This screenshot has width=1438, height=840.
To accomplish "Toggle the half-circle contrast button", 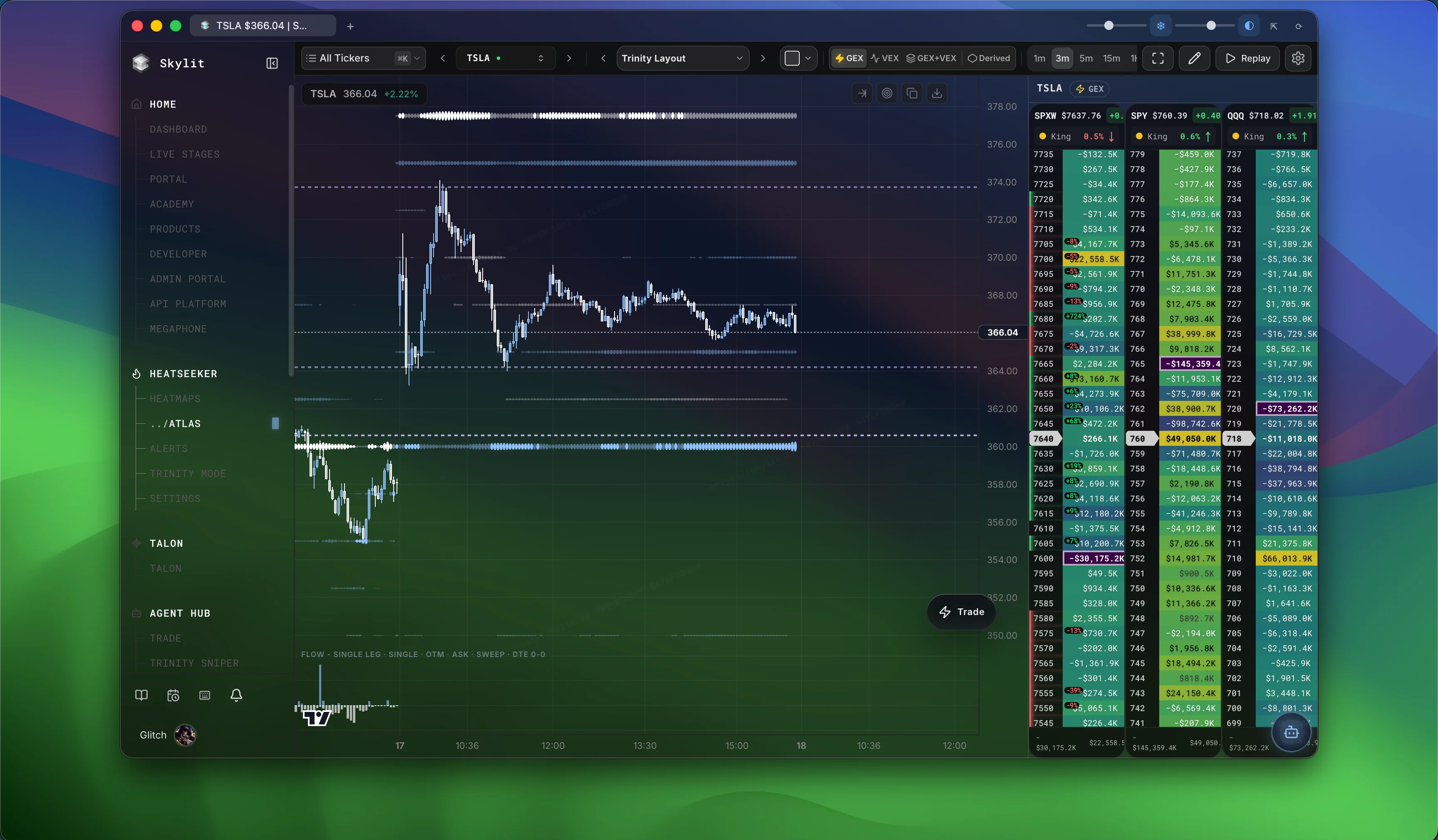I will click(x=1249, y=26).
